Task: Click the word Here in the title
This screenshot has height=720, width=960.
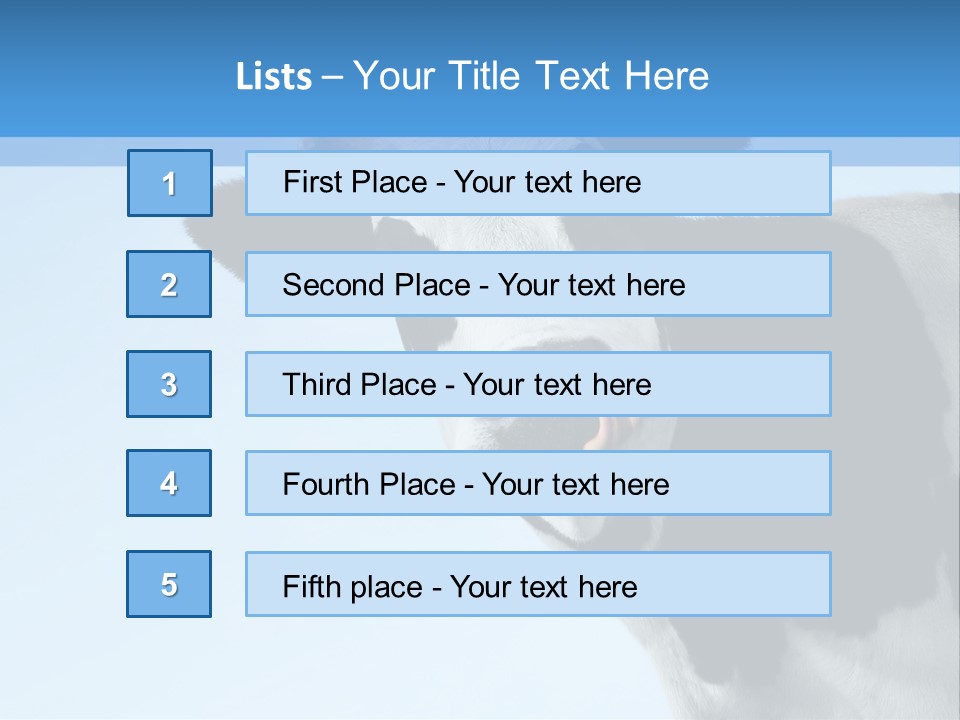Action: (667, 76)
